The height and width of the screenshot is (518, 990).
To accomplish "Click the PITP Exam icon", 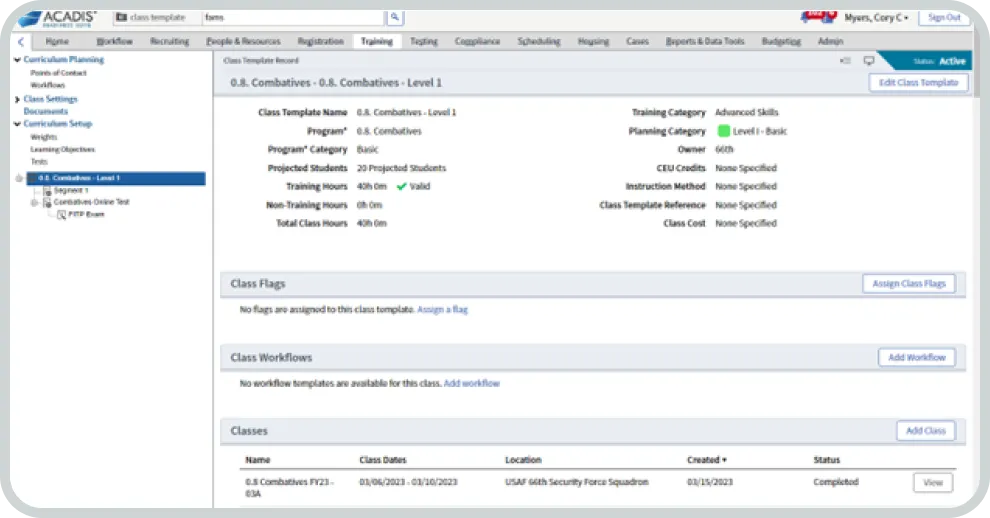I will click(62, 214).
